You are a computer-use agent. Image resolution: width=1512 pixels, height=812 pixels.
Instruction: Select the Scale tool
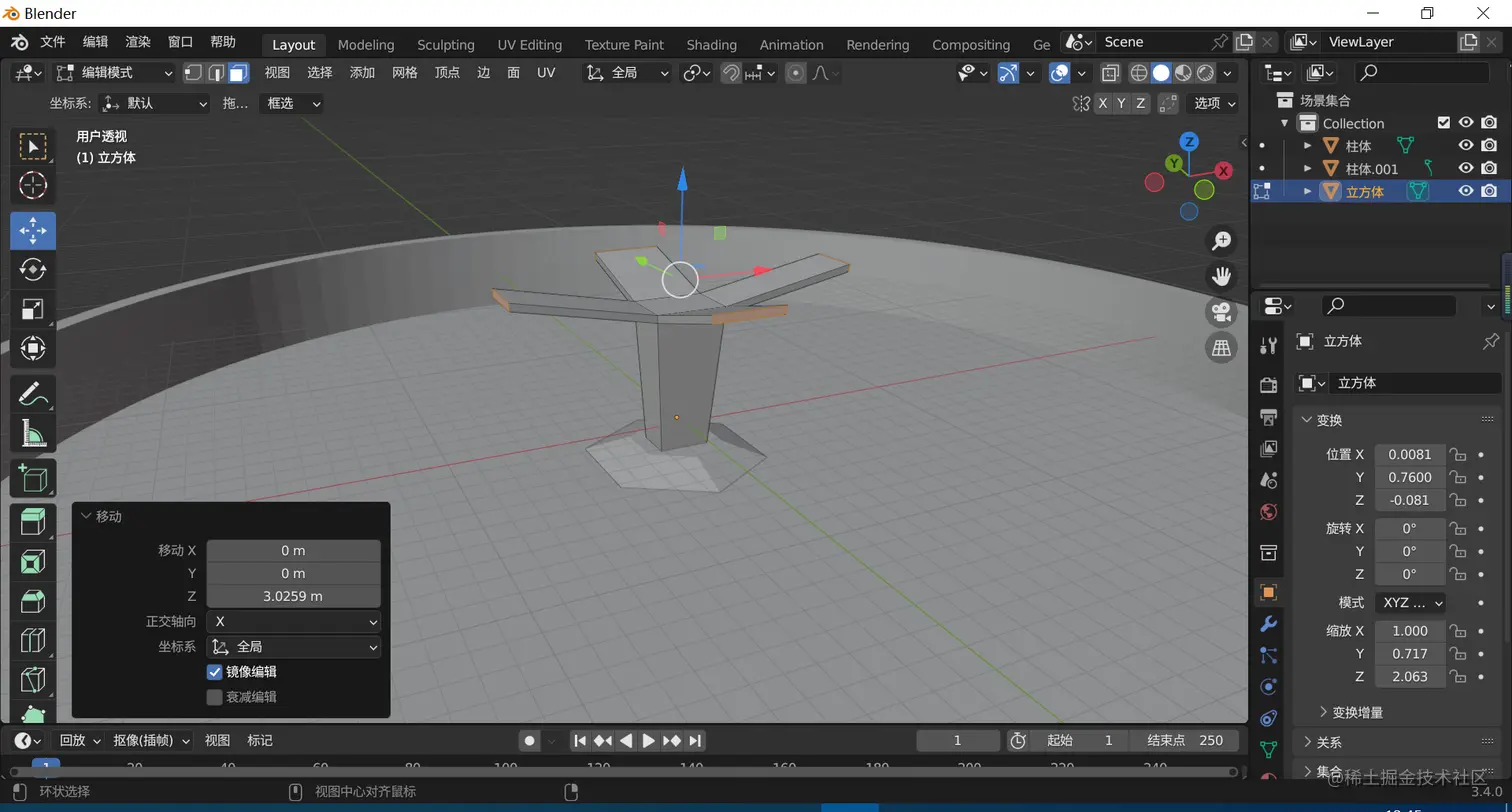33,309
